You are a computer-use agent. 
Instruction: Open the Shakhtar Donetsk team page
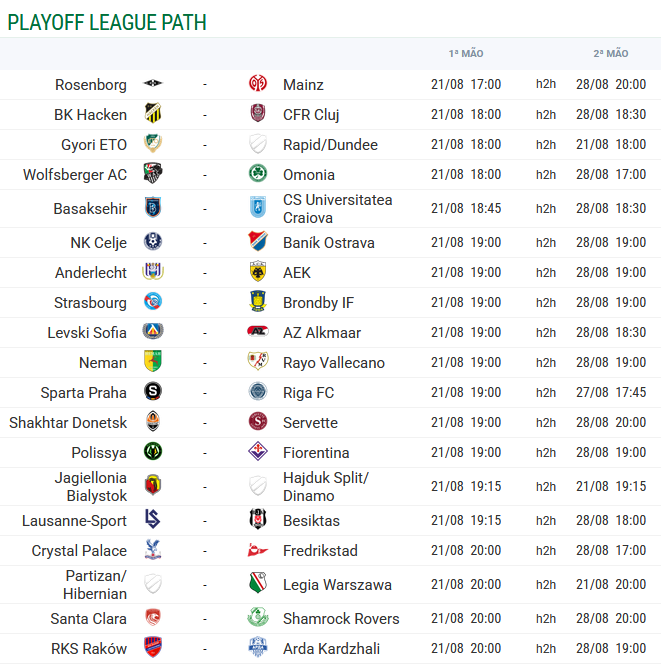click(68, 423)
